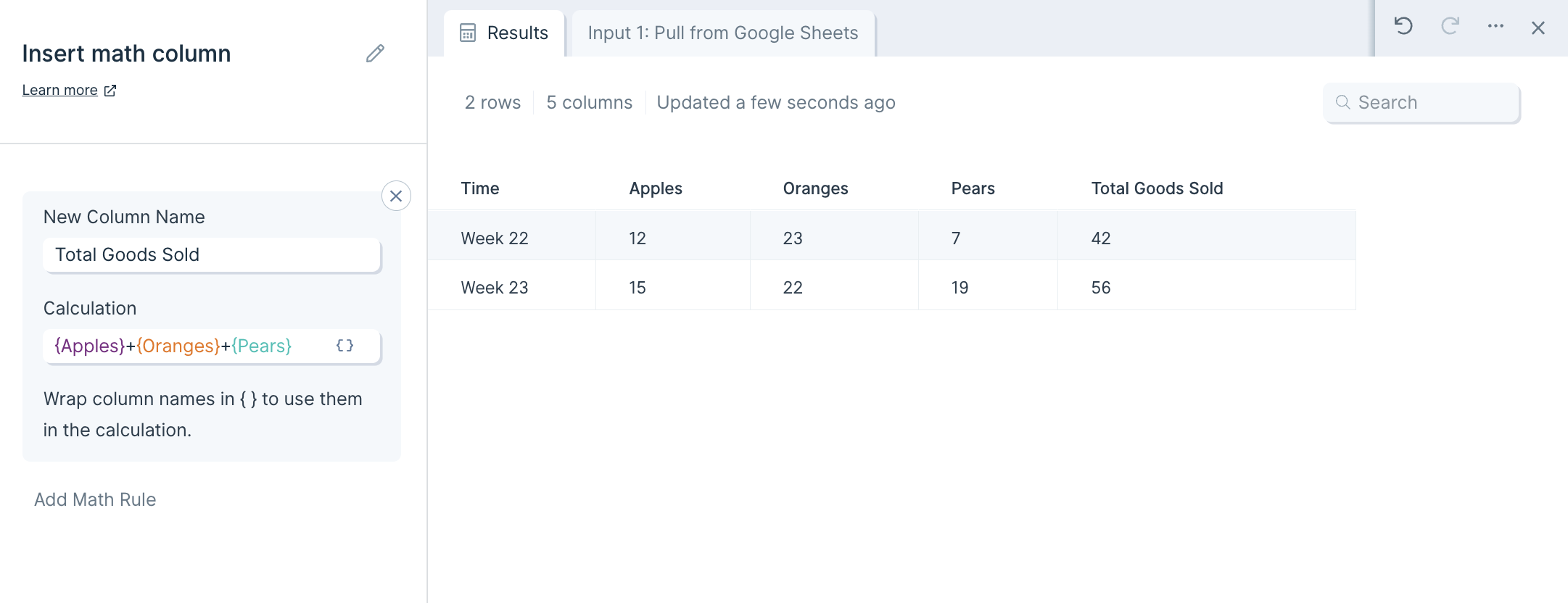This screenshot has height=603, width=1568.
Task: Open the three-dot more options menu
Action: 1495,27
